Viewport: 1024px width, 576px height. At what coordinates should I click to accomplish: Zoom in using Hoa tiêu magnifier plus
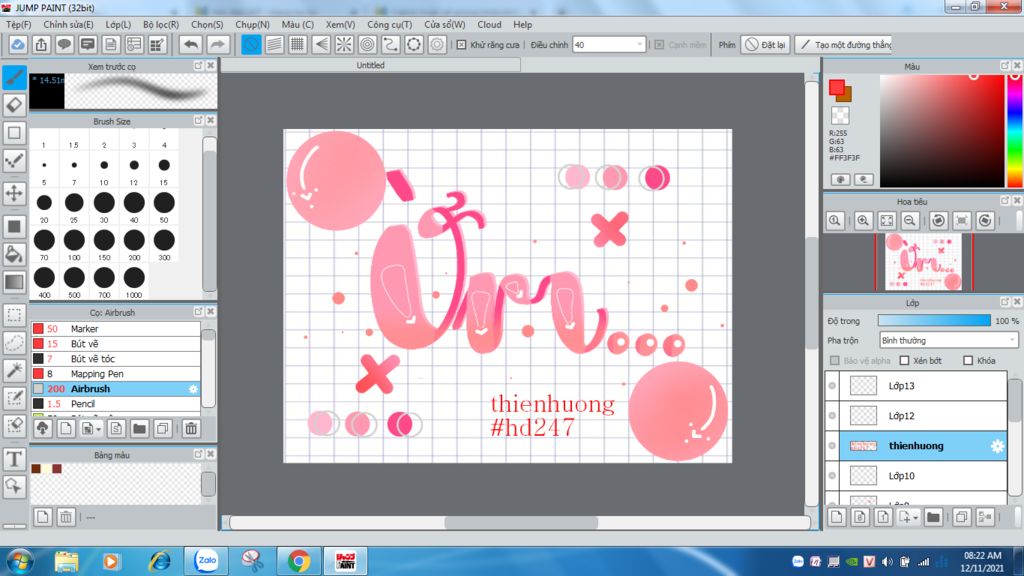pyautogui.click(x=863, y=221)
